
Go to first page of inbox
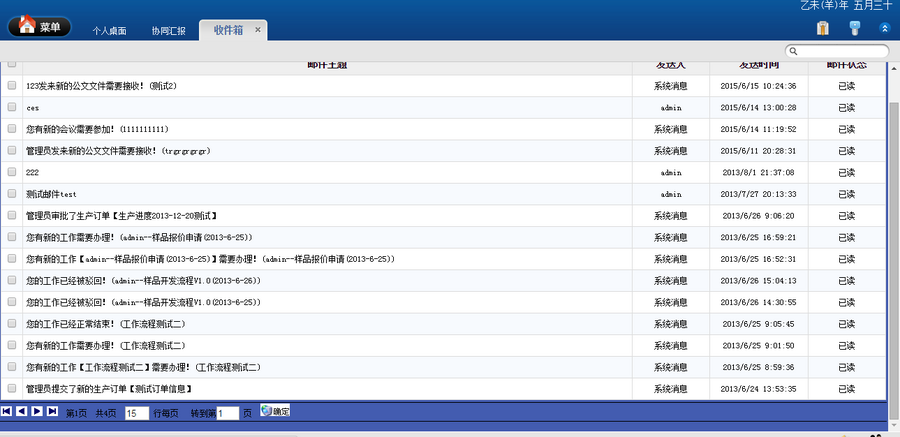(x=6, y=411)
